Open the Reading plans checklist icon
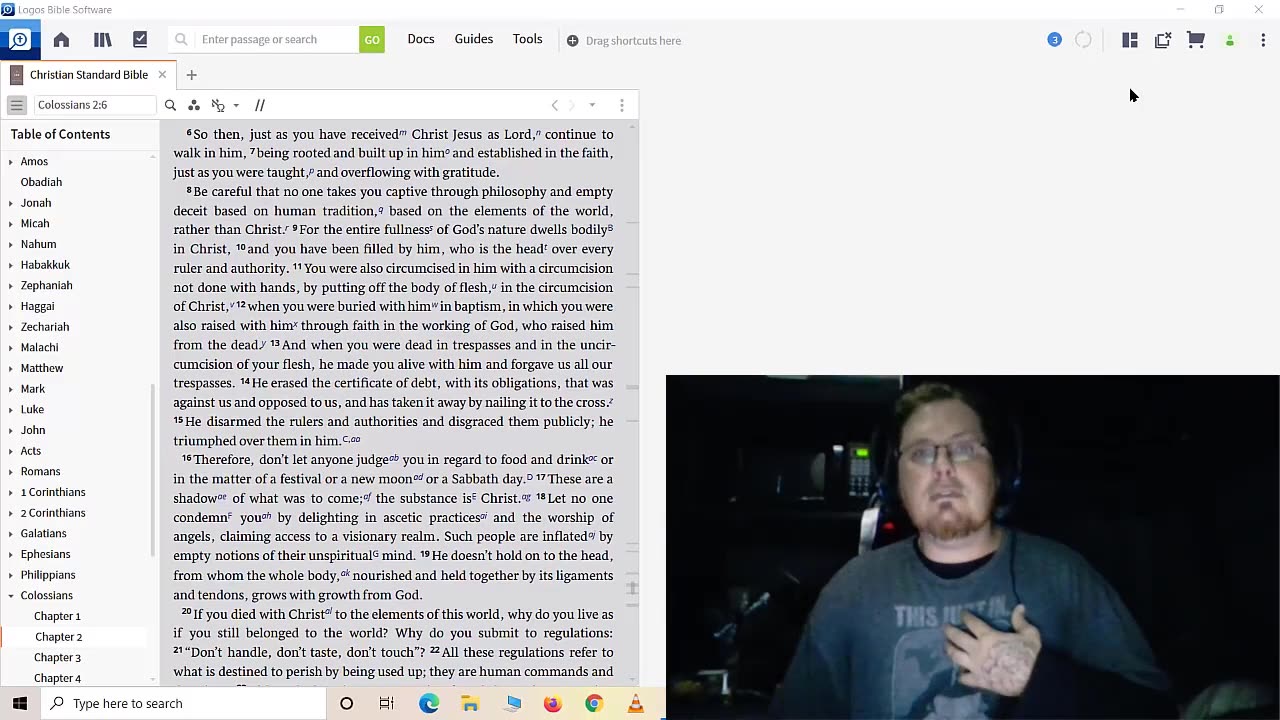Image resolution: width=1280 pixels, height=720 pixels. [140, 40]
